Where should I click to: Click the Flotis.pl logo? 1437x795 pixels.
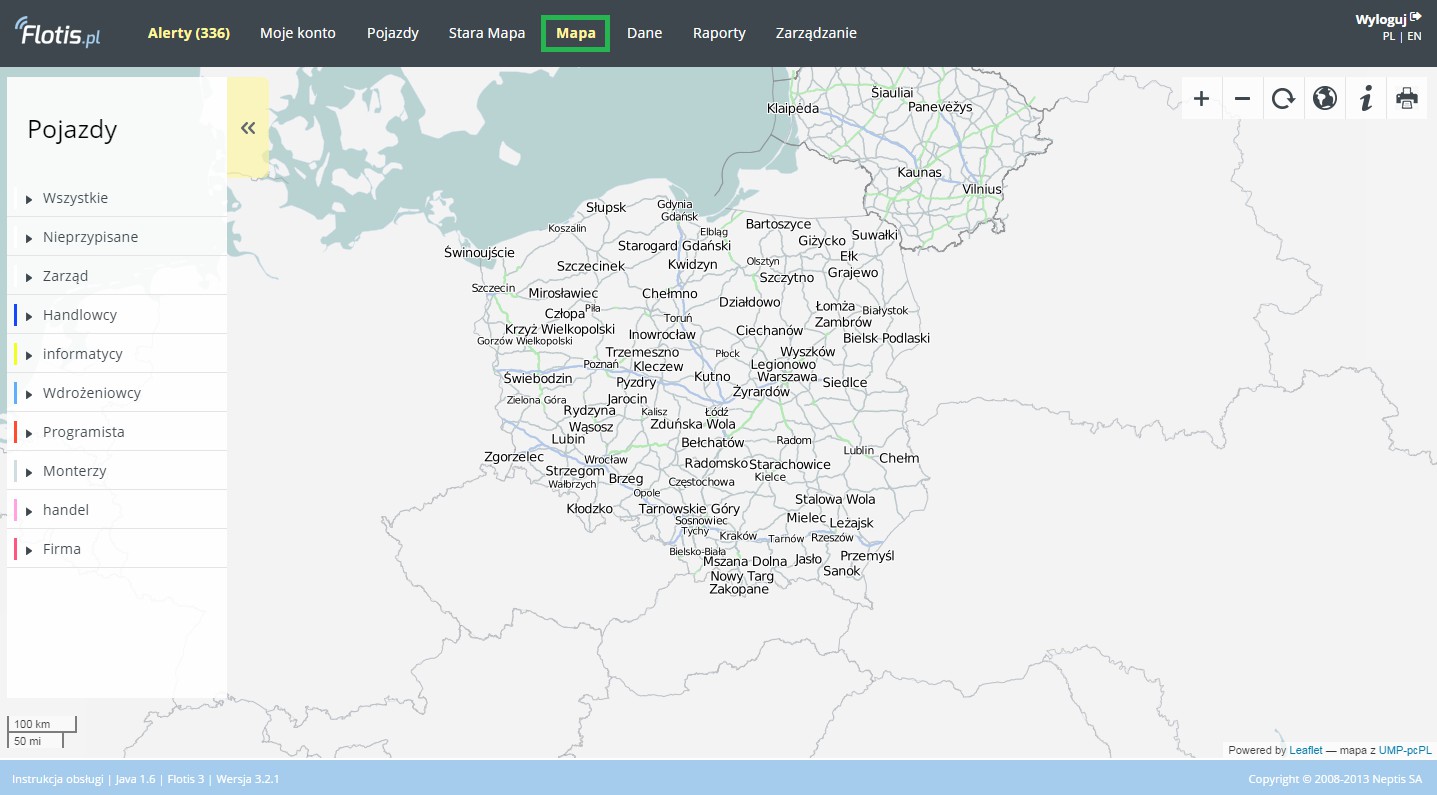[59, 33]
